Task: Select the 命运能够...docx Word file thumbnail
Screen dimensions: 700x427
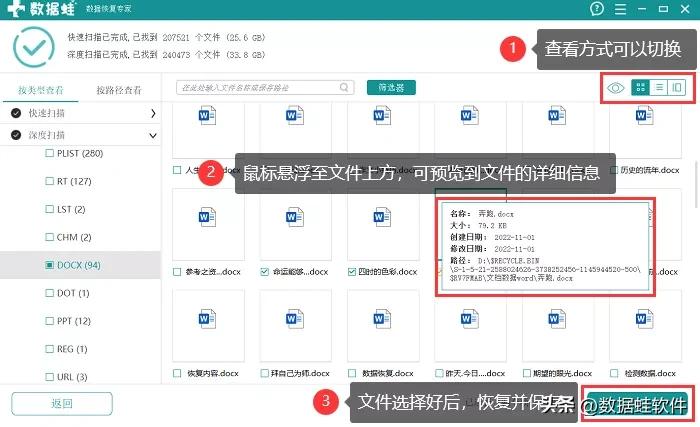Action: tap(296, 225)
